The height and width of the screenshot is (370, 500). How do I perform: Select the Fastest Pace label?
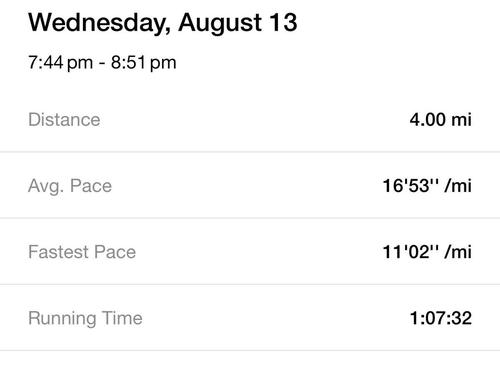pos(82,252)
